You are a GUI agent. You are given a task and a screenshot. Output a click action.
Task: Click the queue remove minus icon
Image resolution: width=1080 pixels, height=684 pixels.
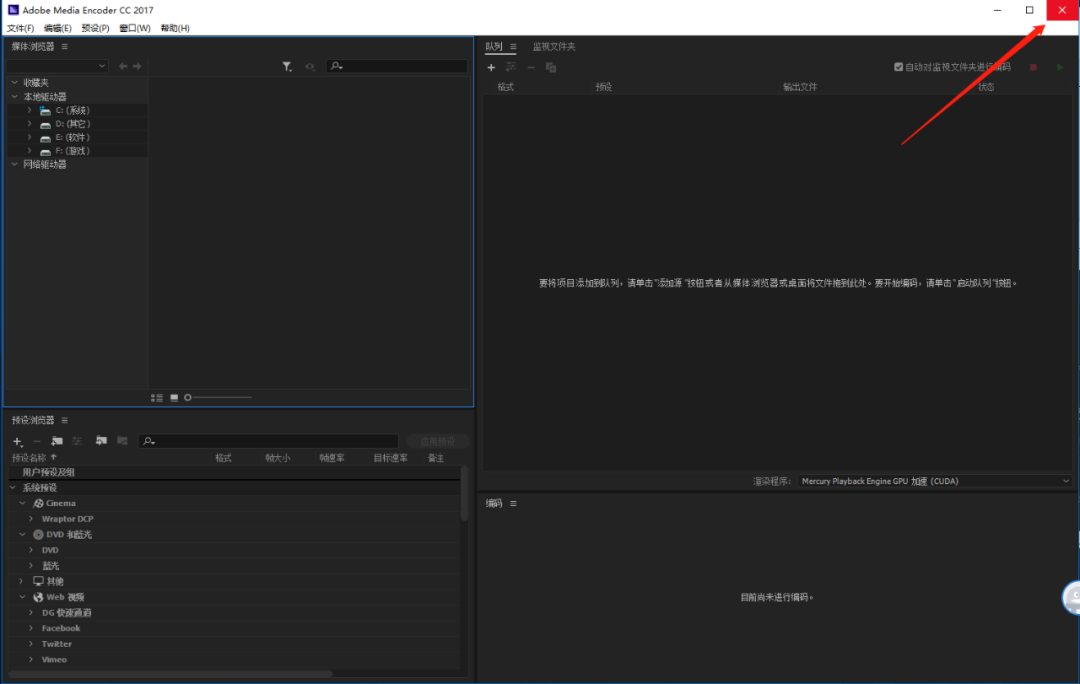pos(531,68)
